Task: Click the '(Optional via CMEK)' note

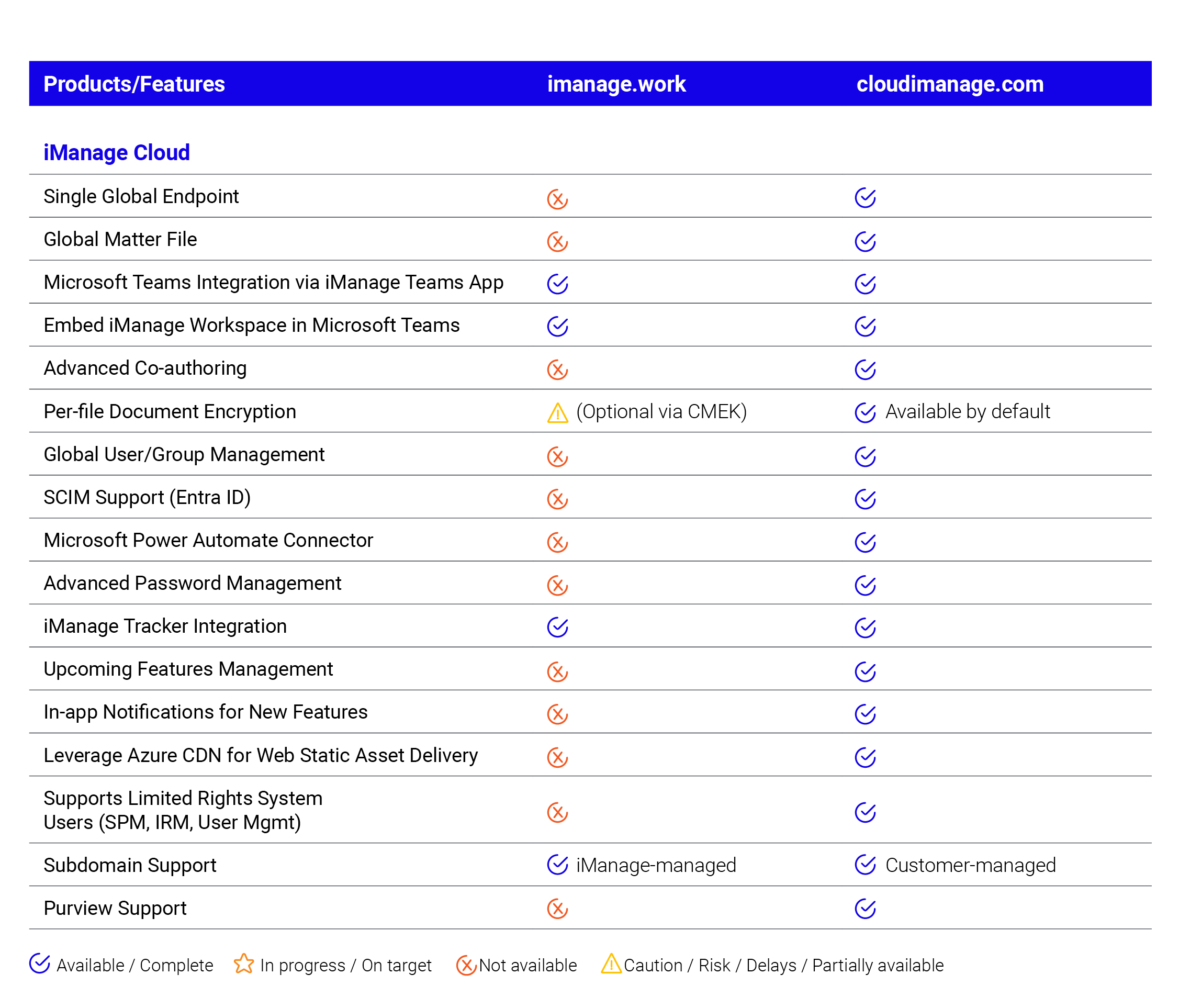Action: point(661,411)
